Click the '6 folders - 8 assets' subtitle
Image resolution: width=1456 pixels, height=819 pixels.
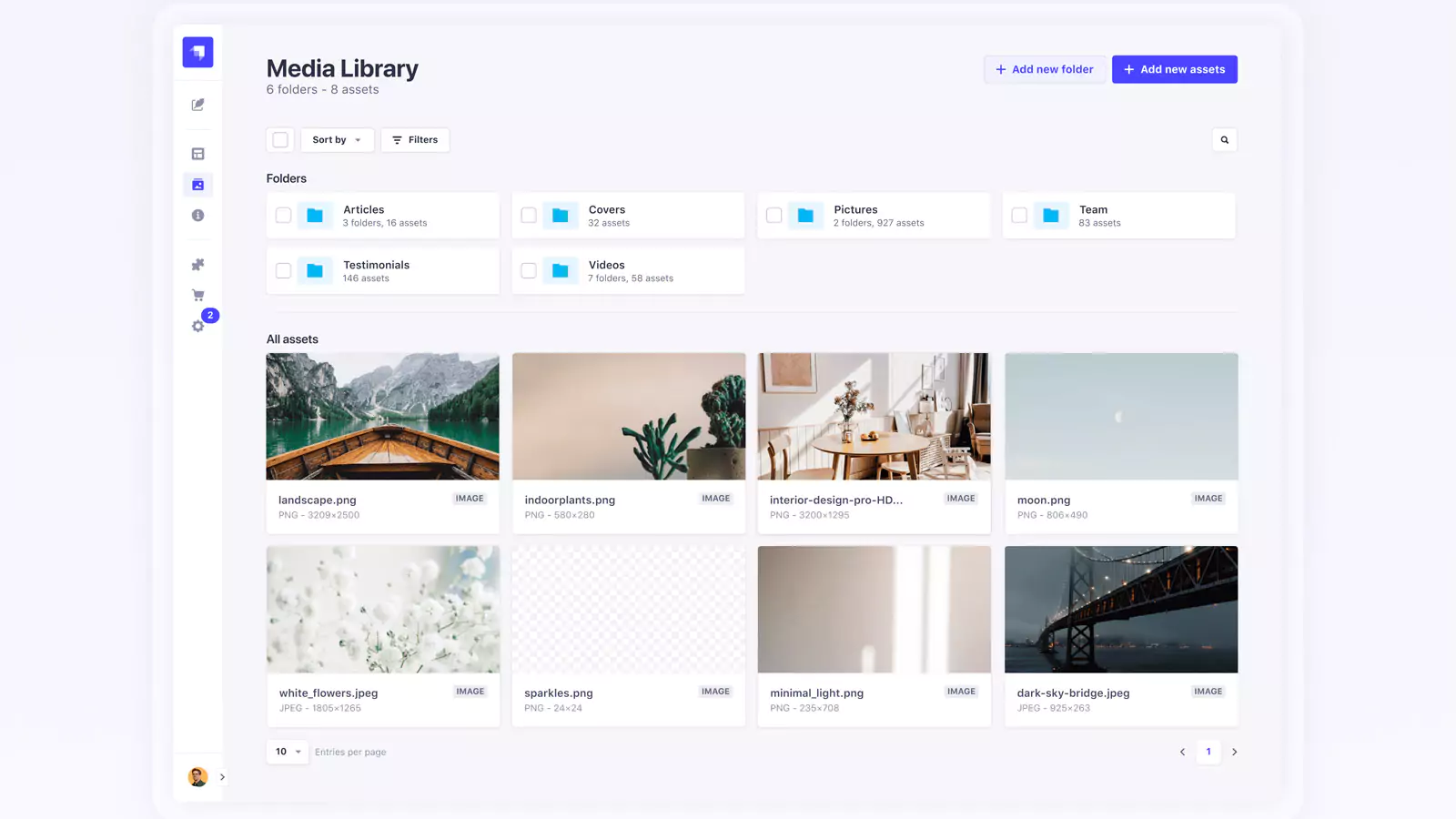coord(323,89)
